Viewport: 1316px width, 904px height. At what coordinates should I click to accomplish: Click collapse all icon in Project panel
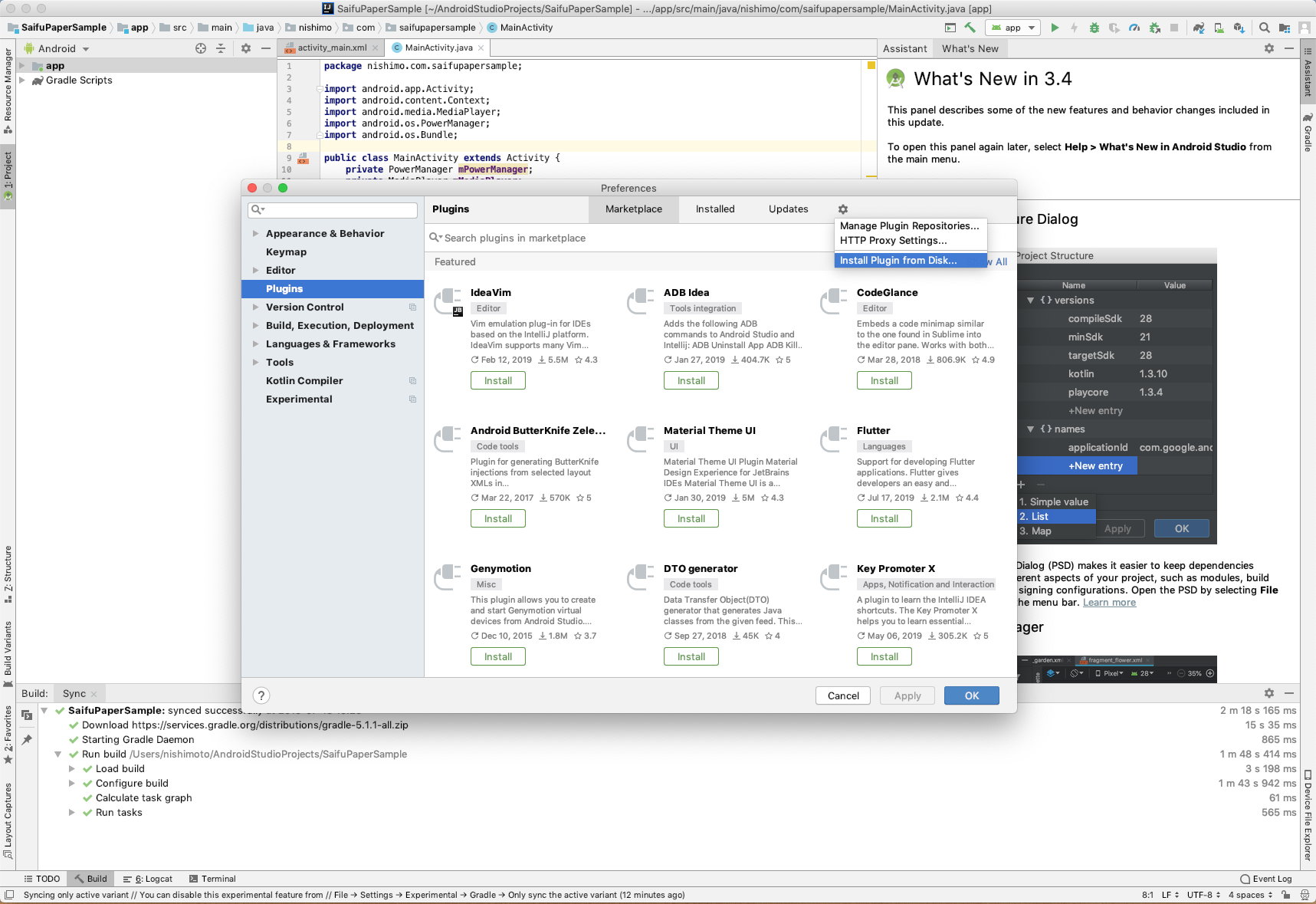pos(221,48)
